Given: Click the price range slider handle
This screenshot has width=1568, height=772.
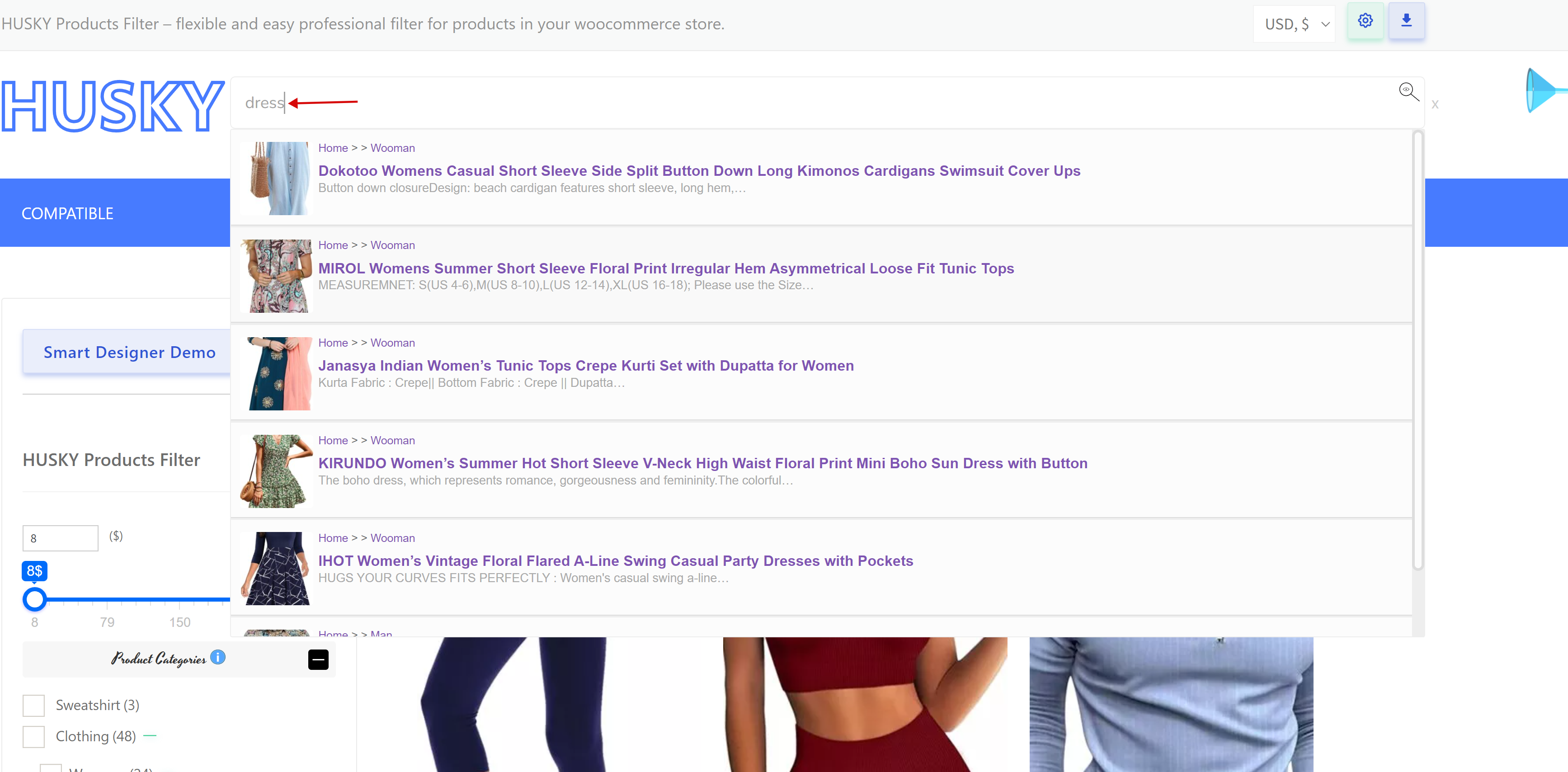Looking at the screenshot, I should [x=35, y=599].
